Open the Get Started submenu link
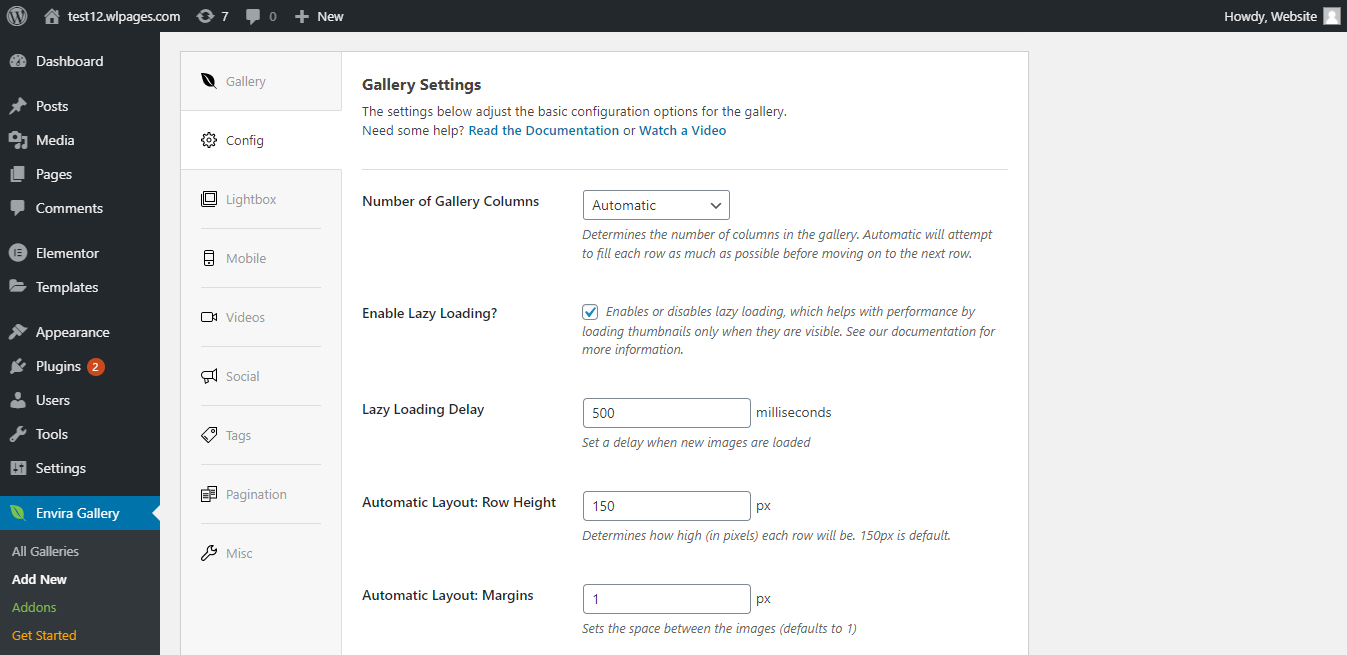The width and height of the screenshot is (1347, 655). tap(44, 635)
